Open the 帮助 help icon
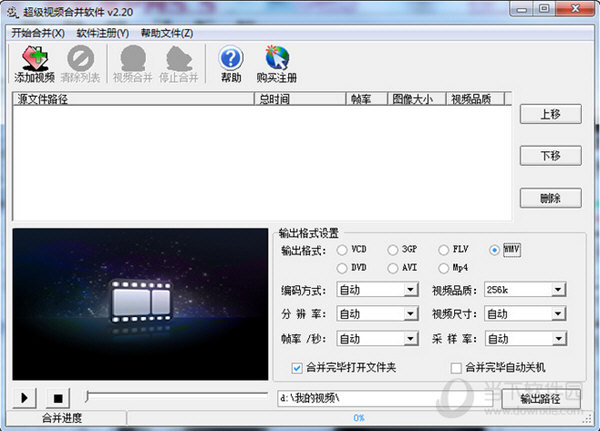Screen dimensions: 600x431 pos(231,64)
